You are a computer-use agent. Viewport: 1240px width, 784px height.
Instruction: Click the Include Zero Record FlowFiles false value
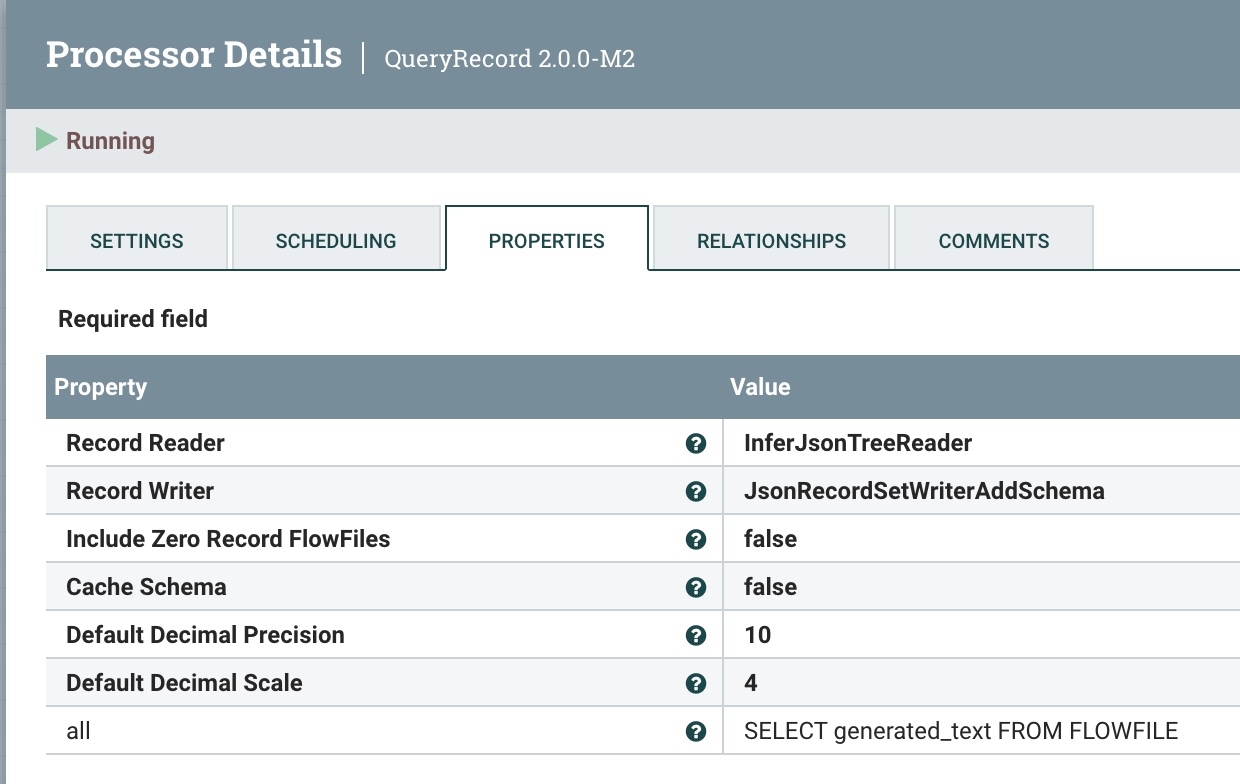click(x=770, y=539)
